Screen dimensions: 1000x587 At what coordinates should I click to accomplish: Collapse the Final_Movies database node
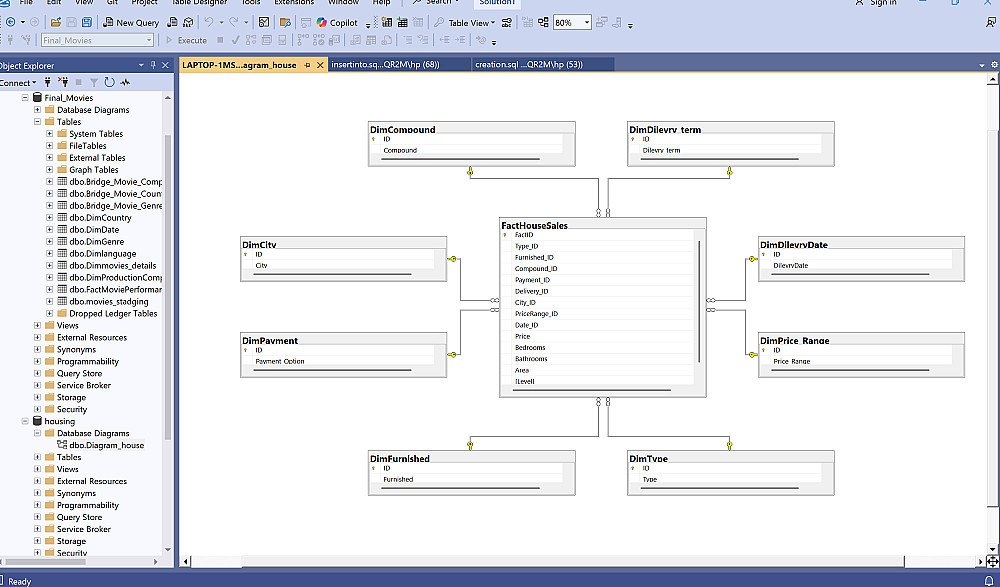coord(26,98)
